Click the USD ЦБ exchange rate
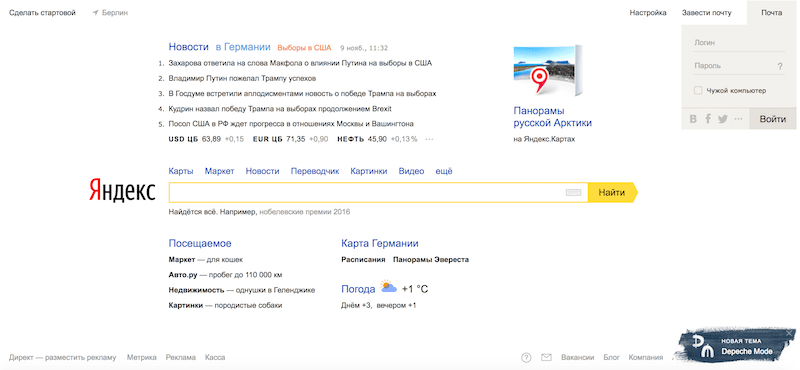The height and width of the screenshot is (370, 800). click(x=206, y=139)
